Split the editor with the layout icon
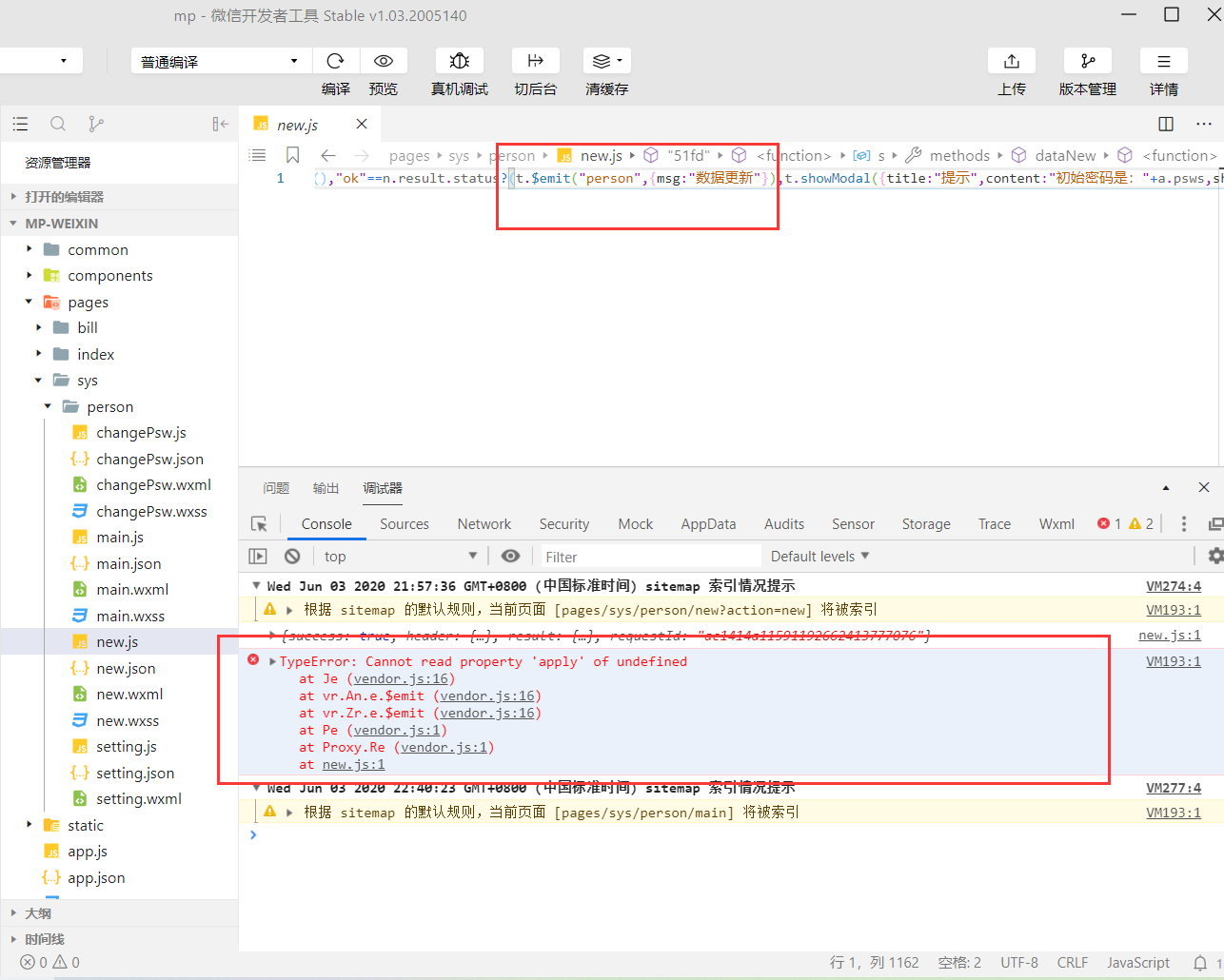Viewport: 1224px width, 980px height. pyautogui.click(x=1166, y=124)
